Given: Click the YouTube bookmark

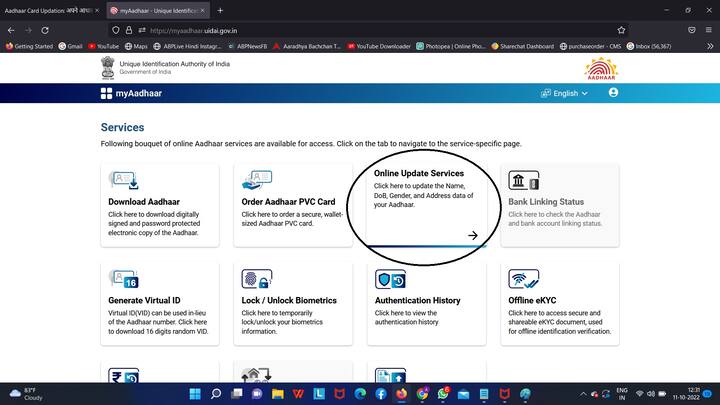Looking at the screenshot, I should 103,46.
